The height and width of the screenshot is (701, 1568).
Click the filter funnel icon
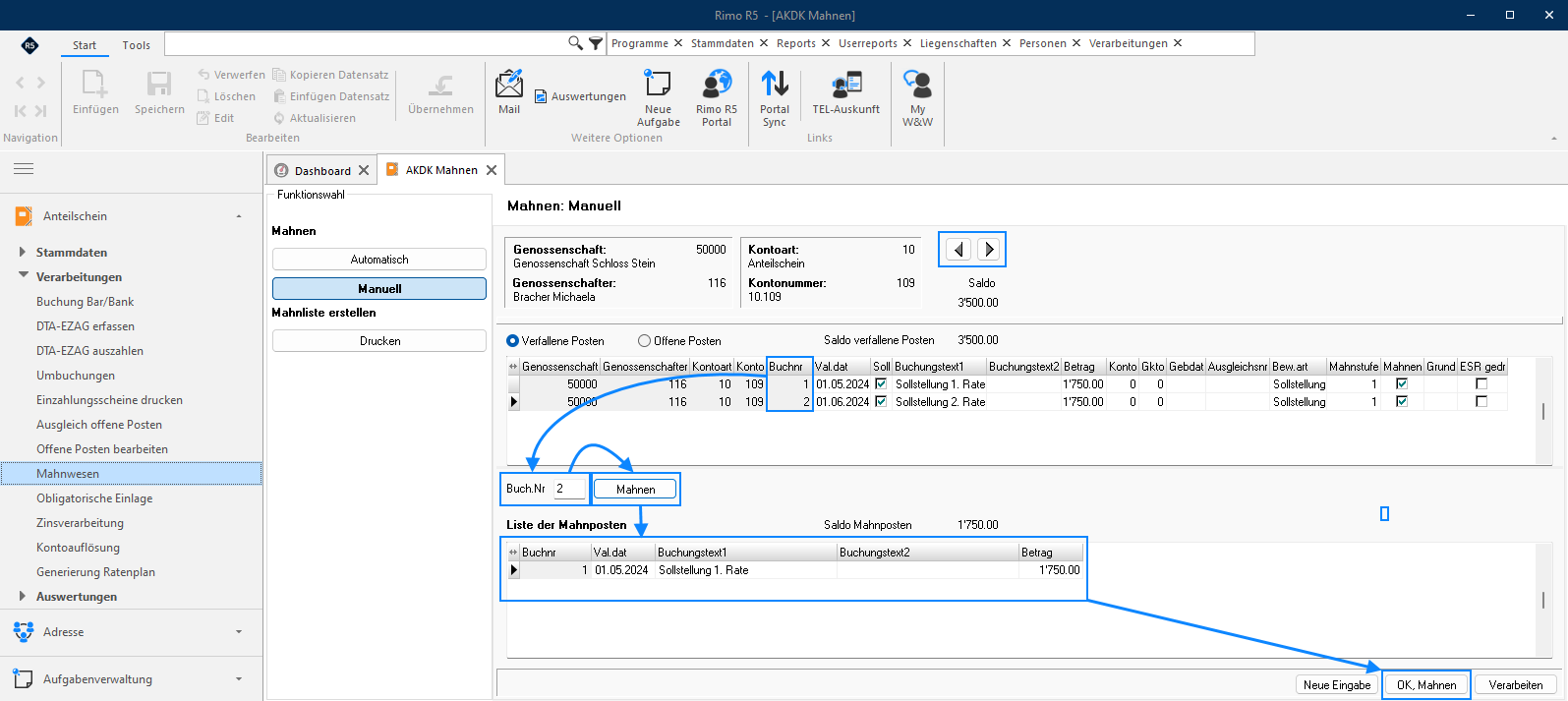click(596, 43)
